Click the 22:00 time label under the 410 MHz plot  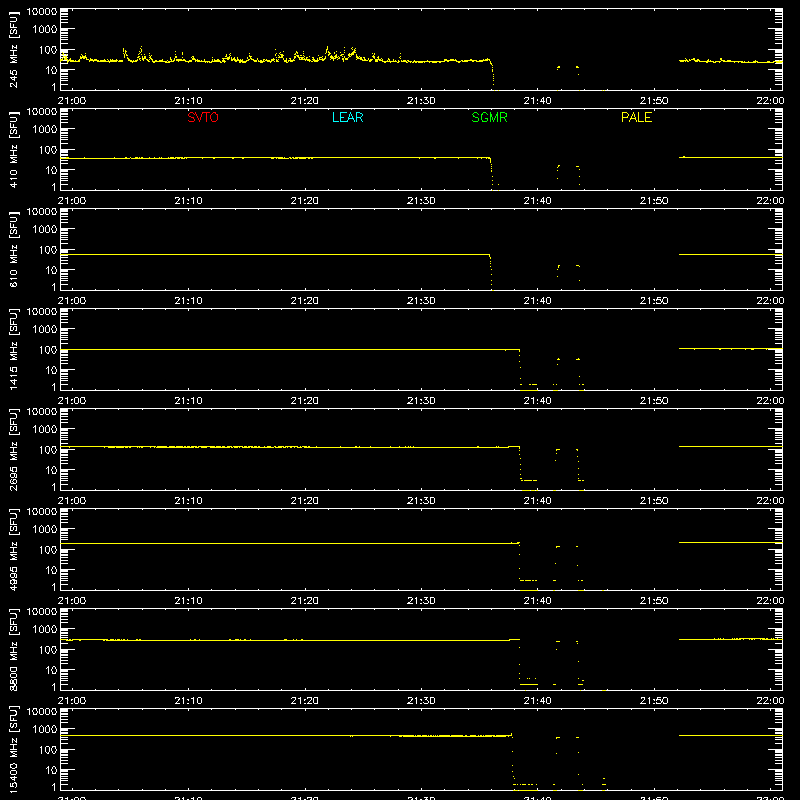click(770, 201)
